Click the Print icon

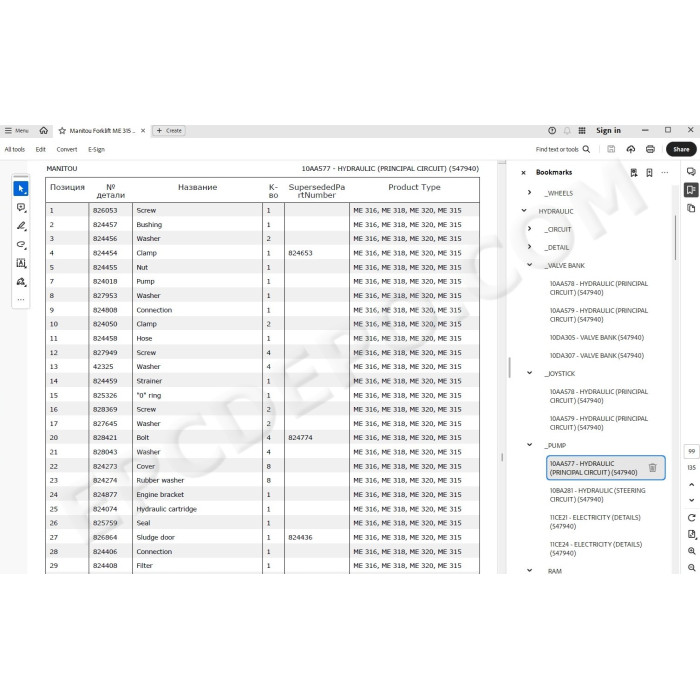point(650,149)
